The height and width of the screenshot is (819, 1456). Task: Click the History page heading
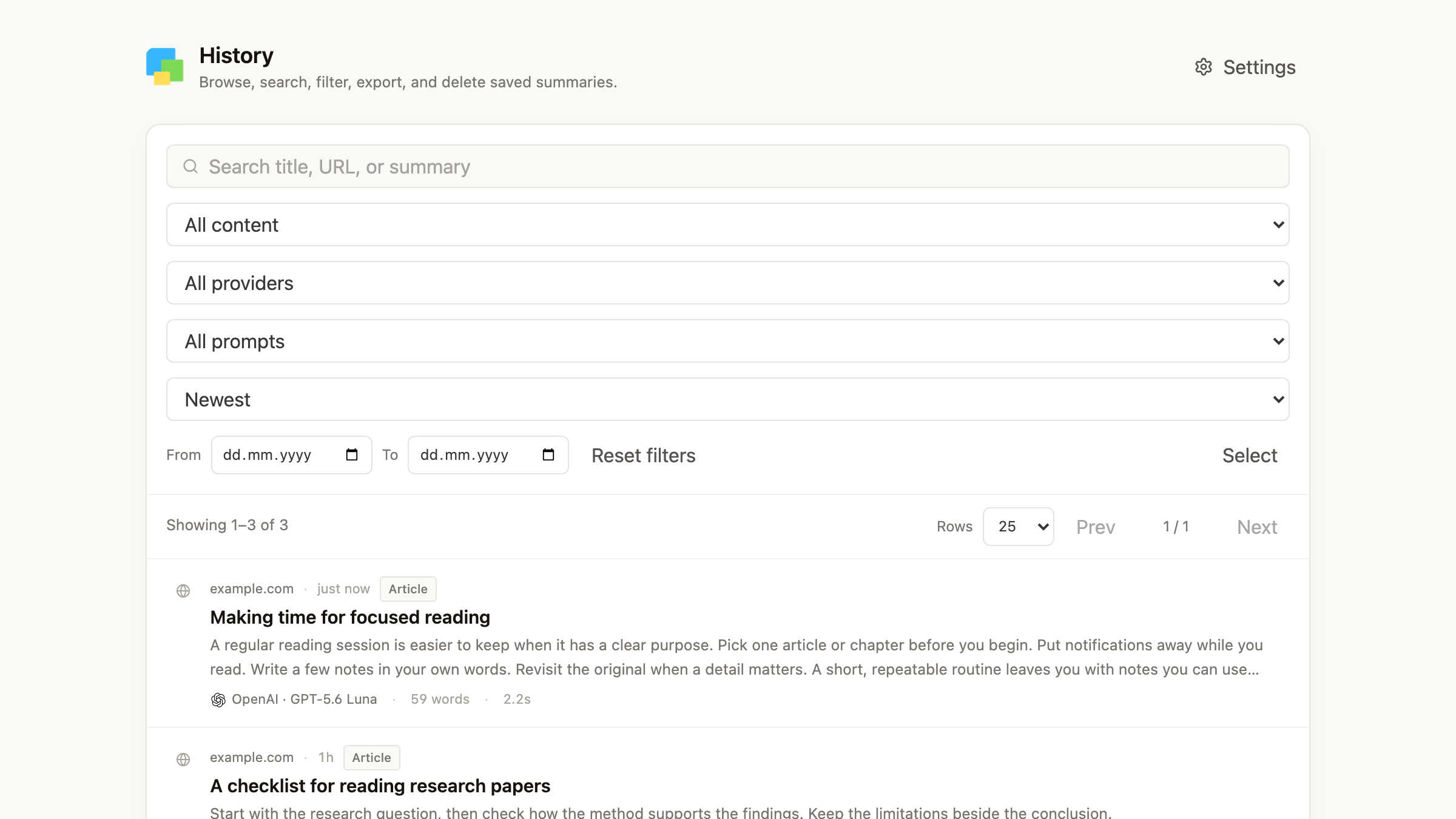click(237, 55)
